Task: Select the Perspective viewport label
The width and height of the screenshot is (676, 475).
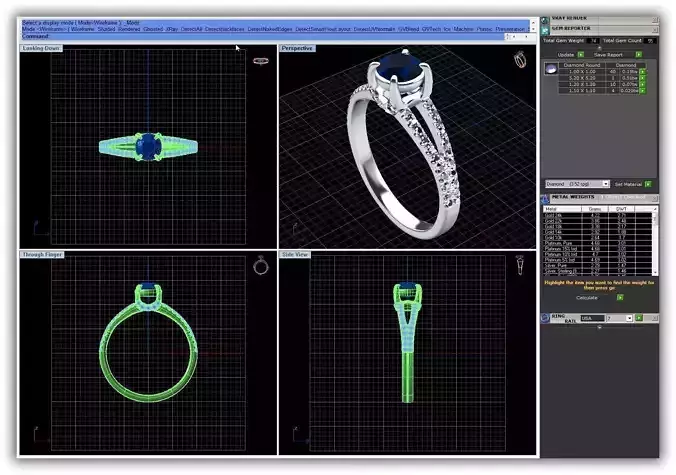Action: pyautogui.click(x=297, y=48)
